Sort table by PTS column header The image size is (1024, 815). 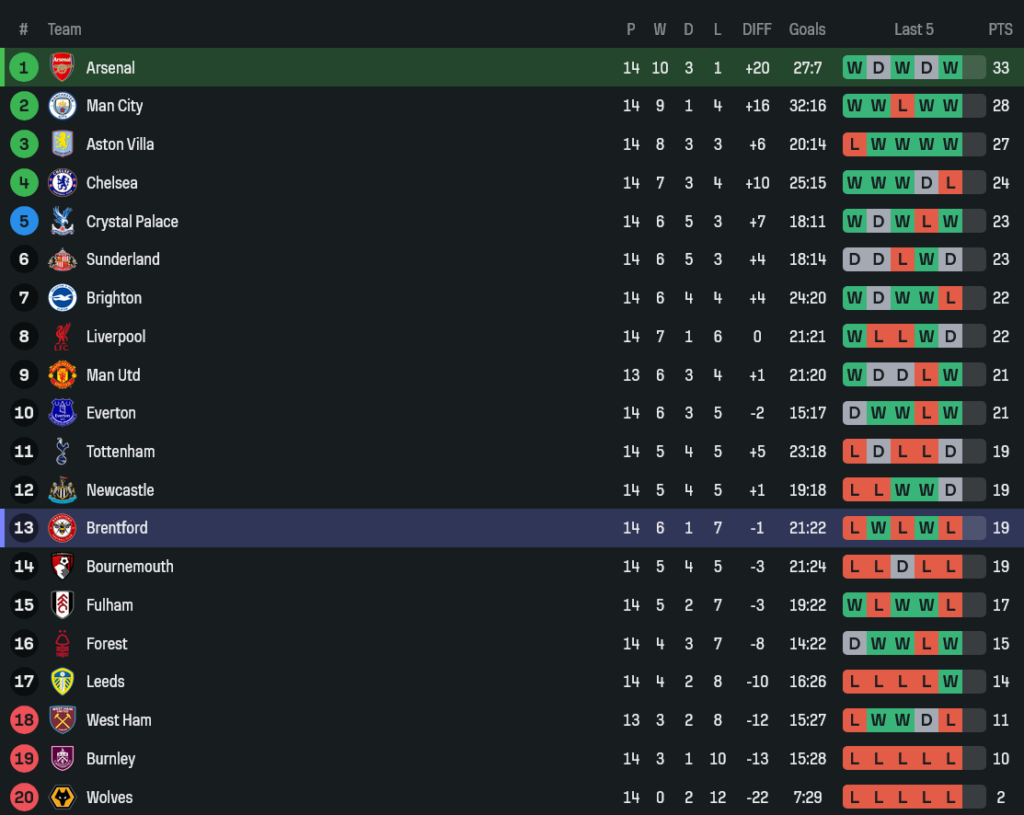(1000, 29)
